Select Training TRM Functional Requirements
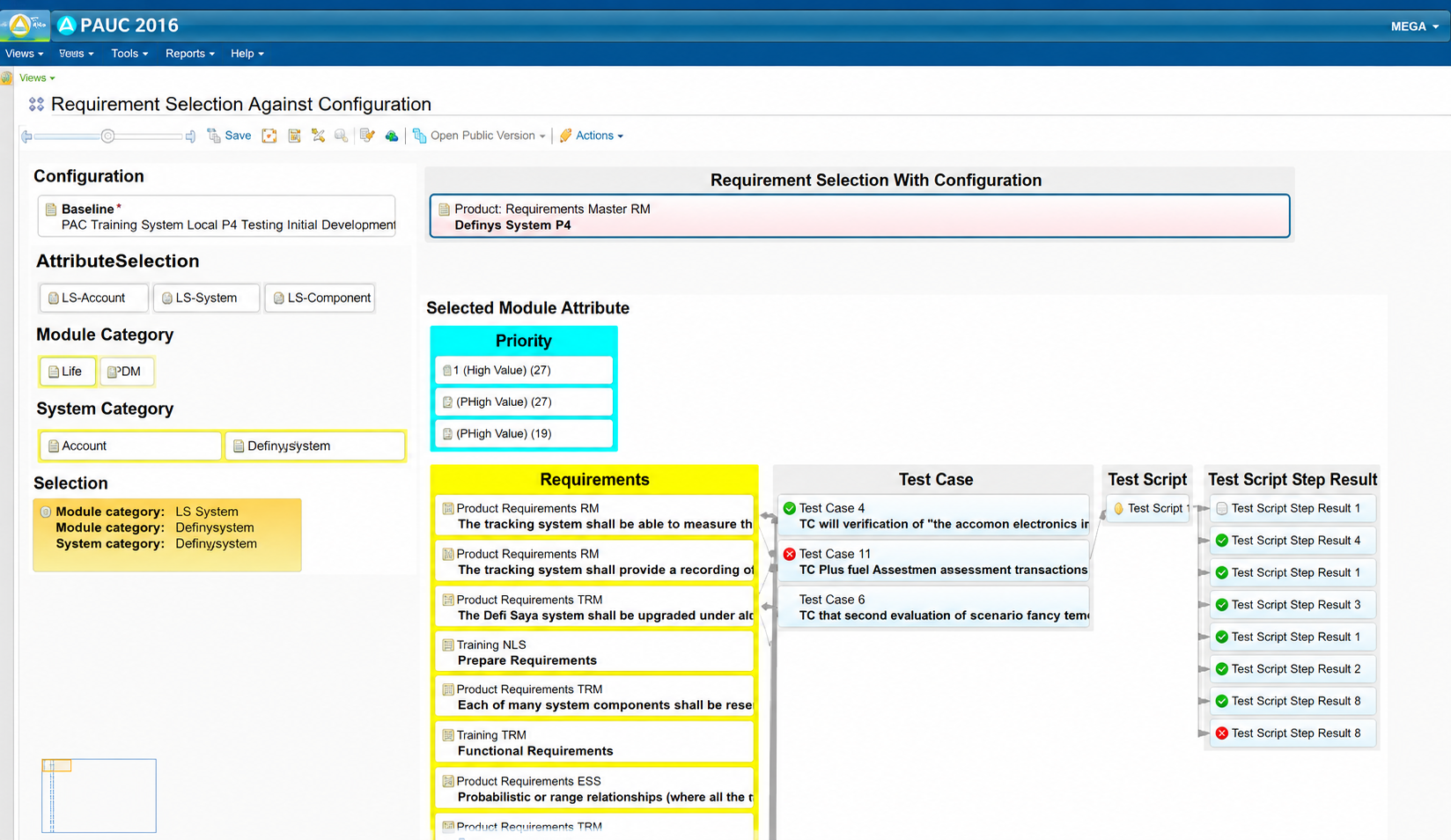The height and width of the screenshot is (840, 1451). click(x=594, y=743)
